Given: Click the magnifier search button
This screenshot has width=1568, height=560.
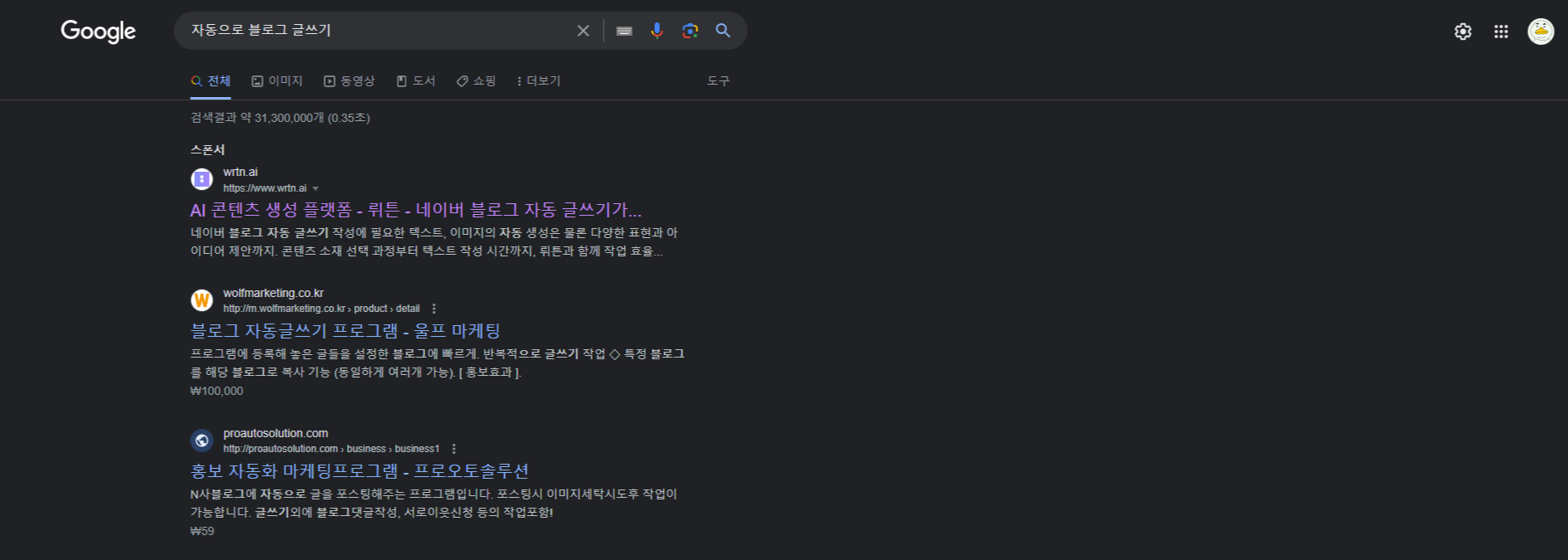Looking at the screenshot, I should coord(723,31).
